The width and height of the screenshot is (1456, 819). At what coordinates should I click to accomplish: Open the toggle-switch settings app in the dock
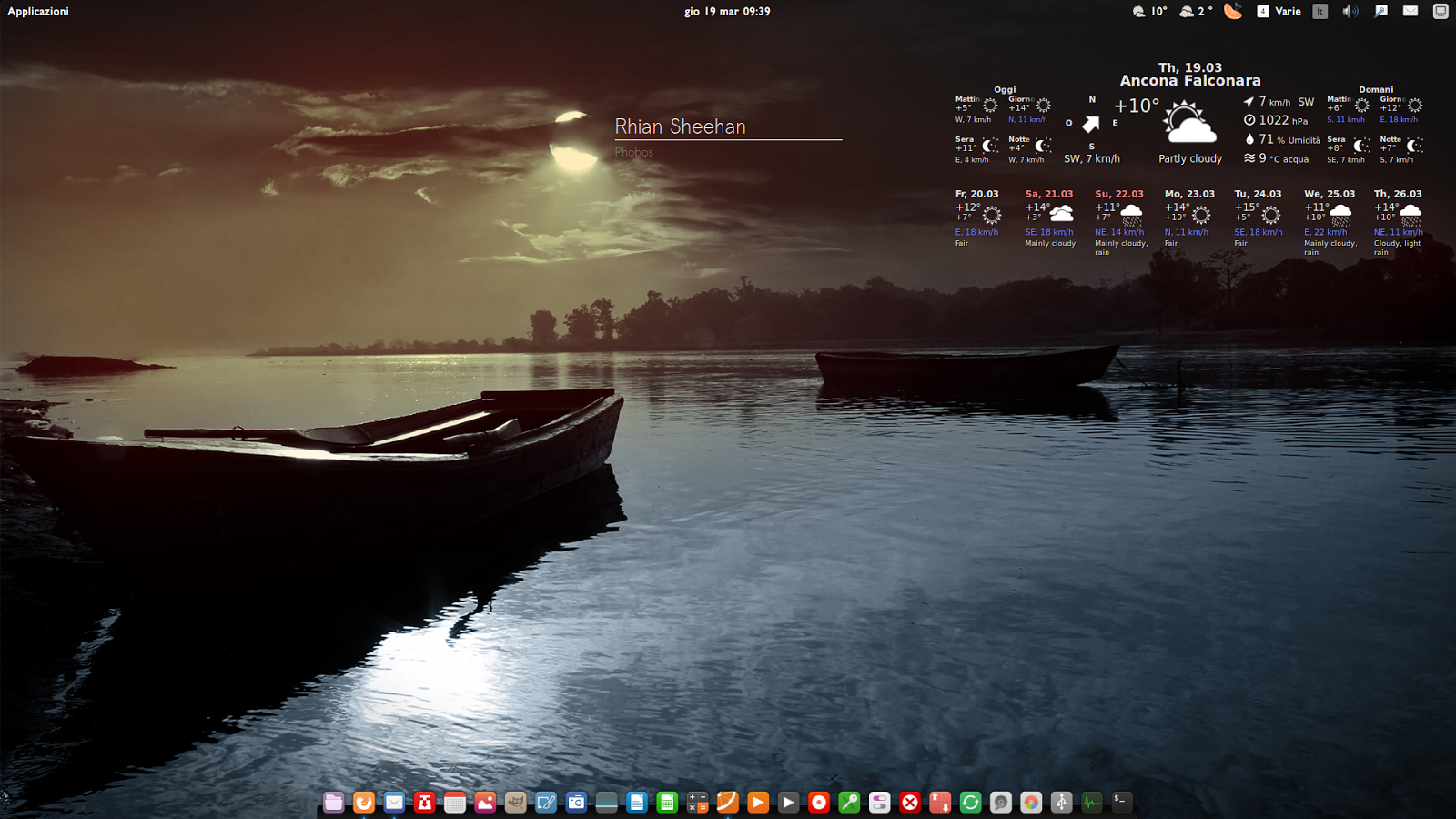tap(879, 802)
